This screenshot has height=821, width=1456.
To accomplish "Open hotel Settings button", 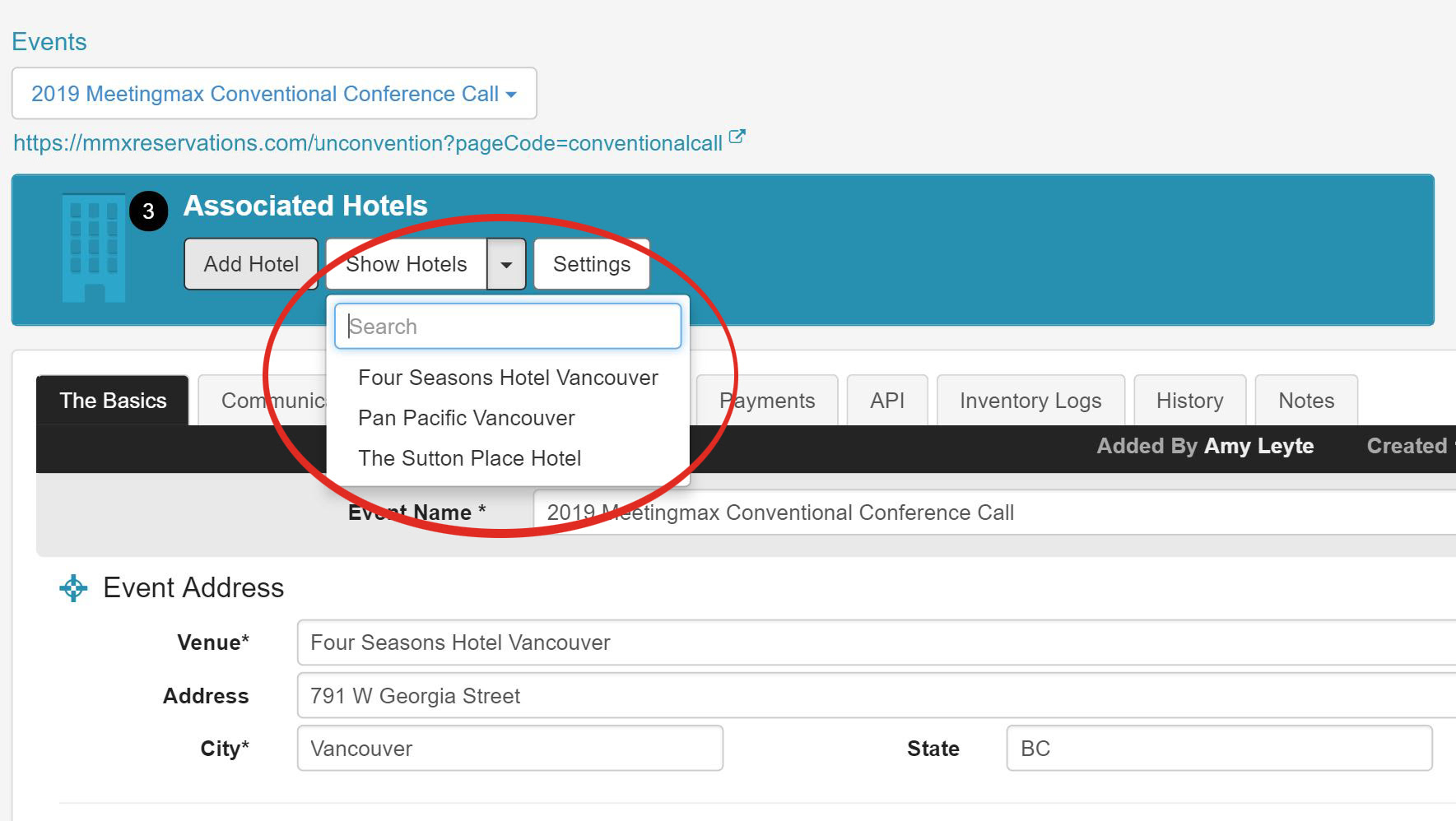I will [x=592, y=264].
